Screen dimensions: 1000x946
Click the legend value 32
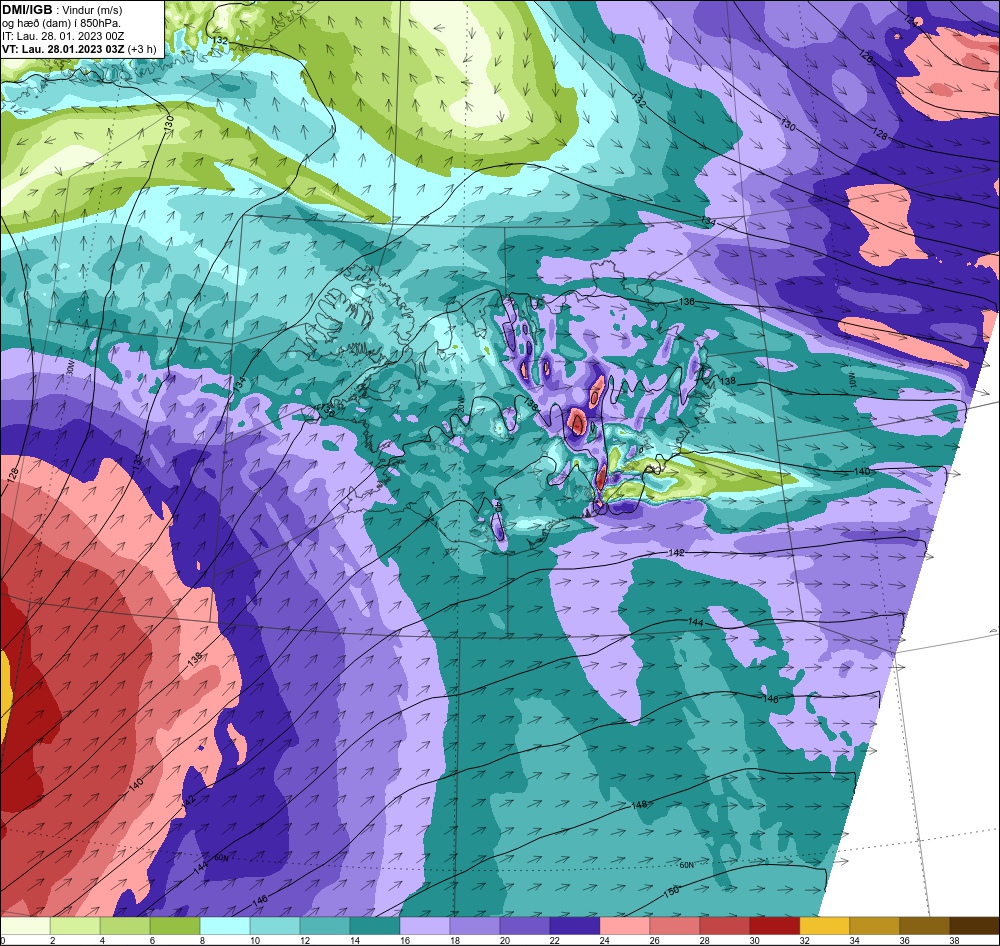click(x=804, y=940)
